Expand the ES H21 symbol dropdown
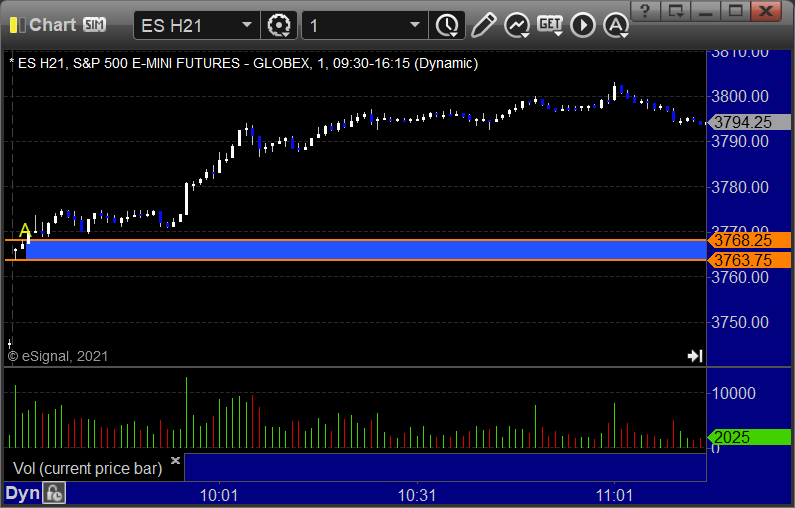This screenshot has width=795, height=508. (x=197, y=25)
